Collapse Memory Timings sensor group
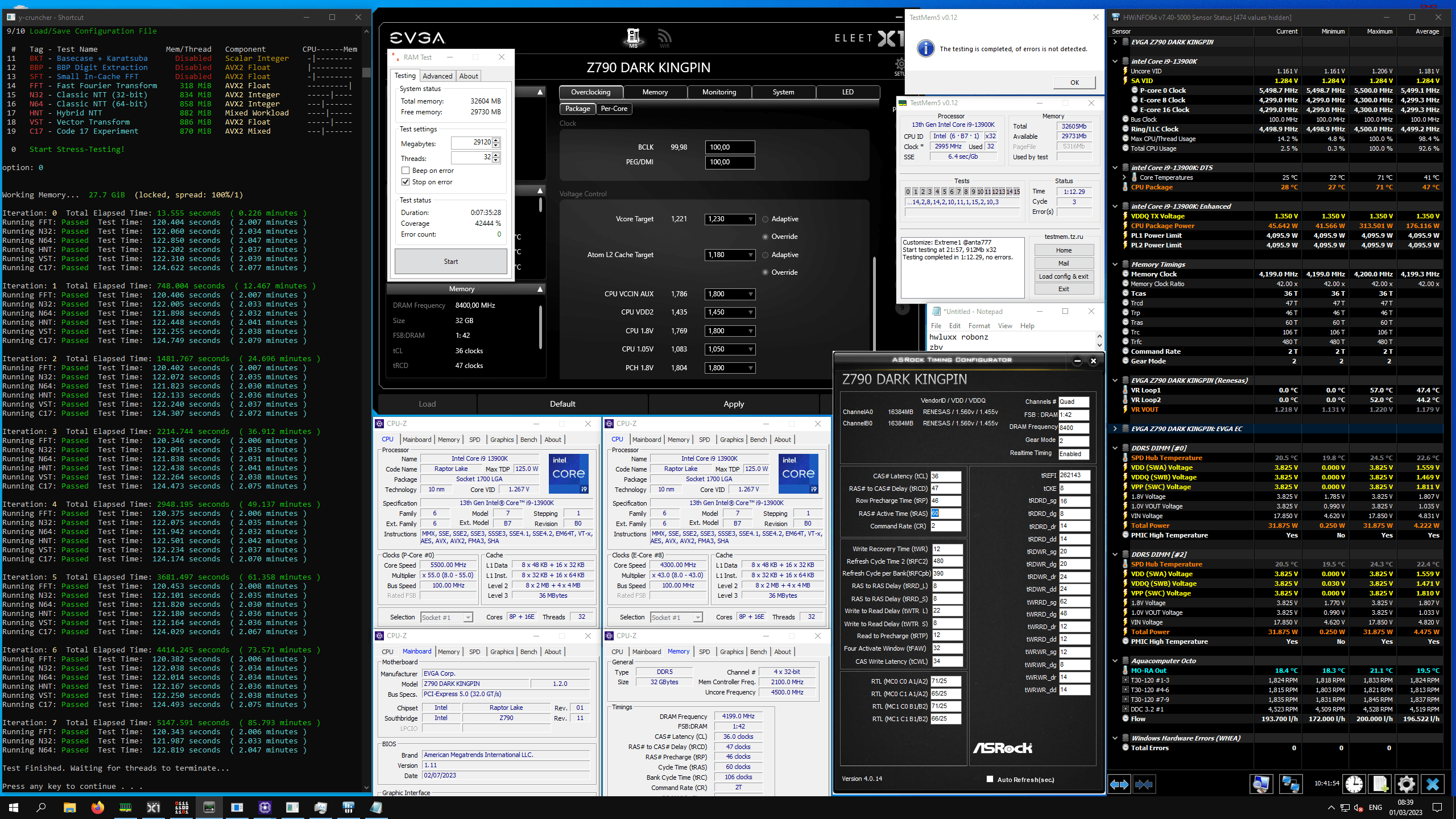 [1115, 264]
